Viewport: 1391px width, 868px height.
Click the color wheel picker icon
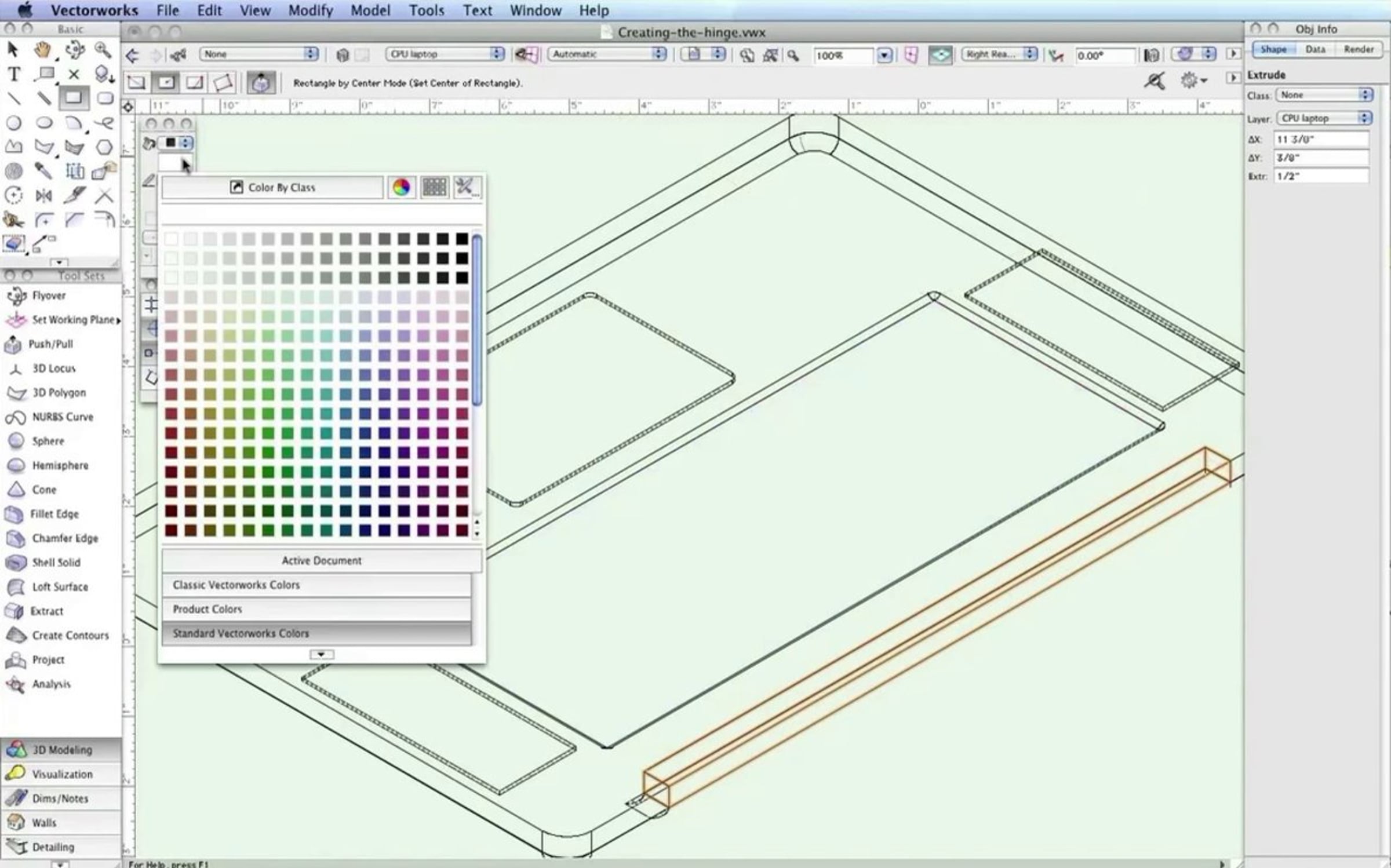point(401,187)
